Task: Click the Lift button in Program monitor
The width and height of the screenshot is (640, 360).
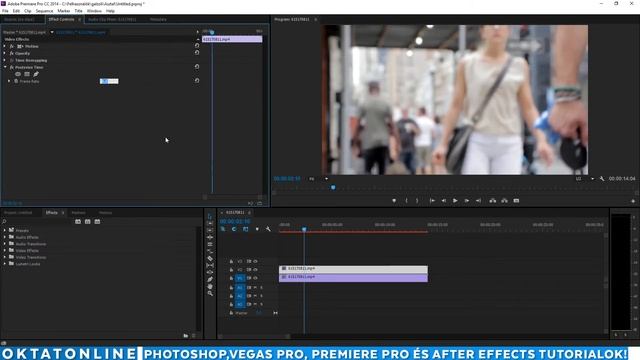Action: tap(493, 201)
